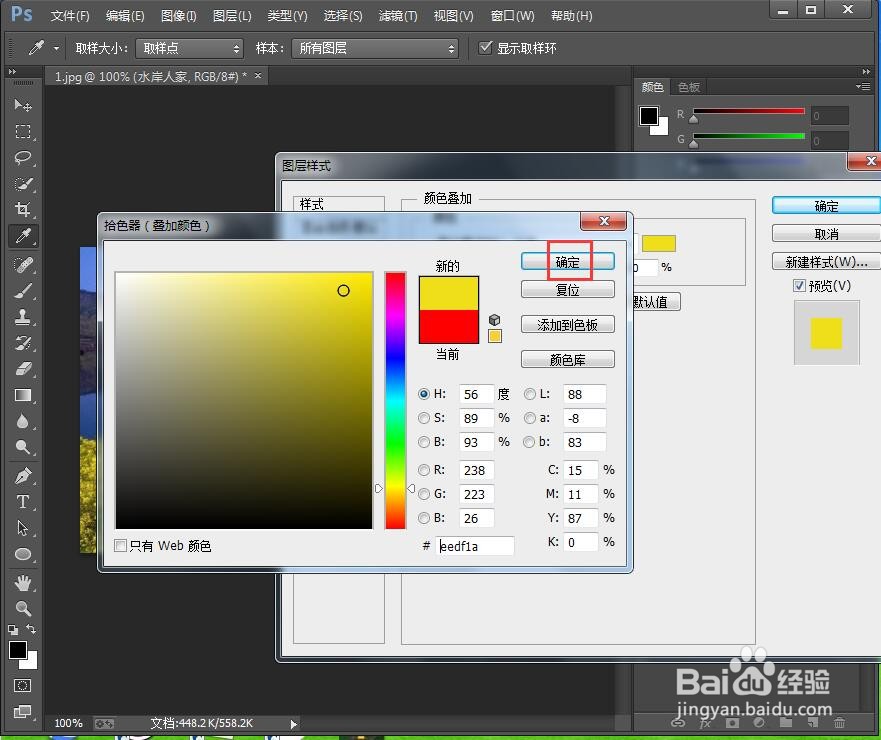
Task: Click the overlay color swatch in layer style
Action: click(x=659, y=244)
